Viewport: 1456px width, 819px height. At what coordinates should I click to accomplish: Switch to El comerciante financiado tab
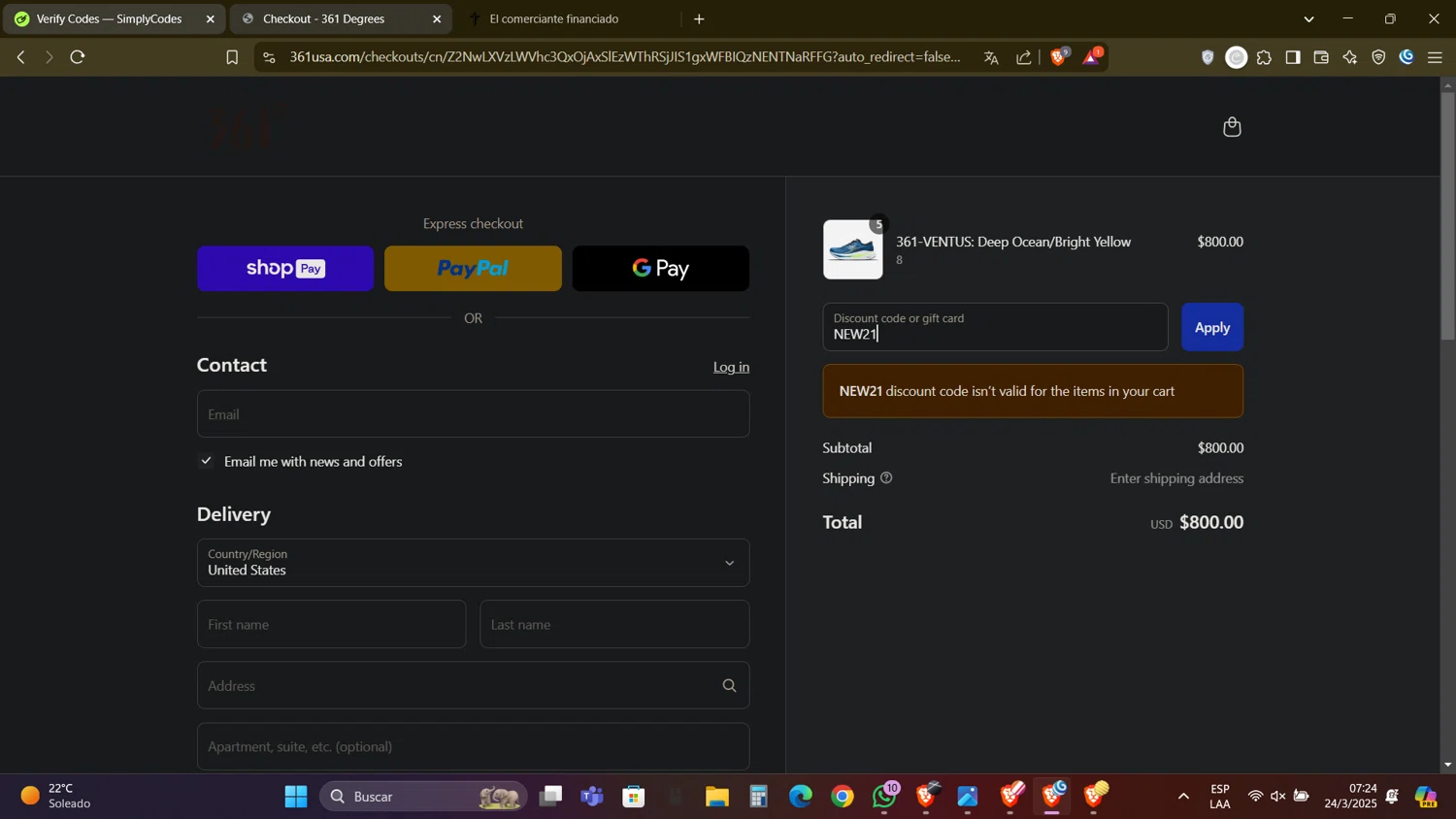coord(554,19)
